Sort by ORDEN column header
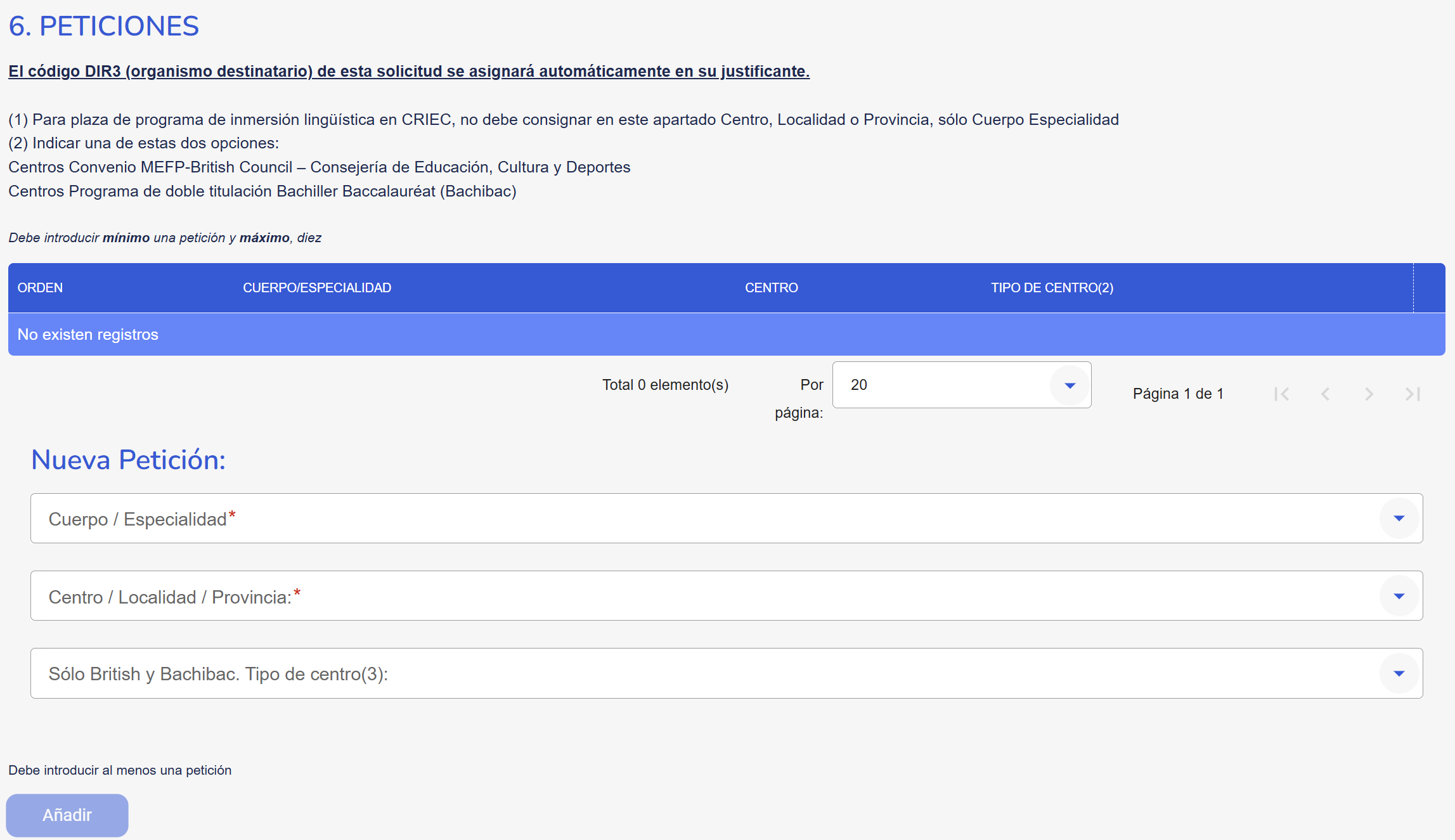 40,288
